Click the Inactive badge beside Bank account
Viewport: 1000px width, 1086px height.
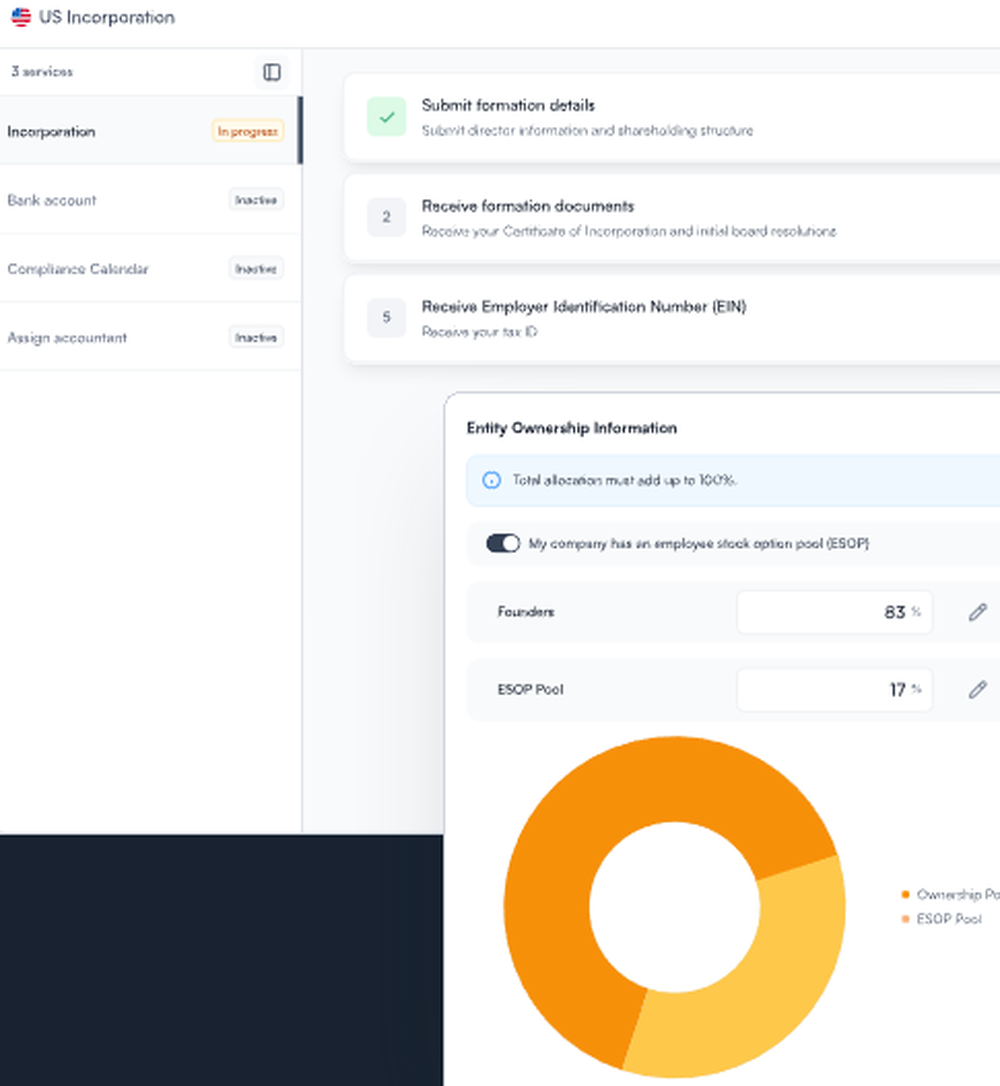[x=256, y=200]
